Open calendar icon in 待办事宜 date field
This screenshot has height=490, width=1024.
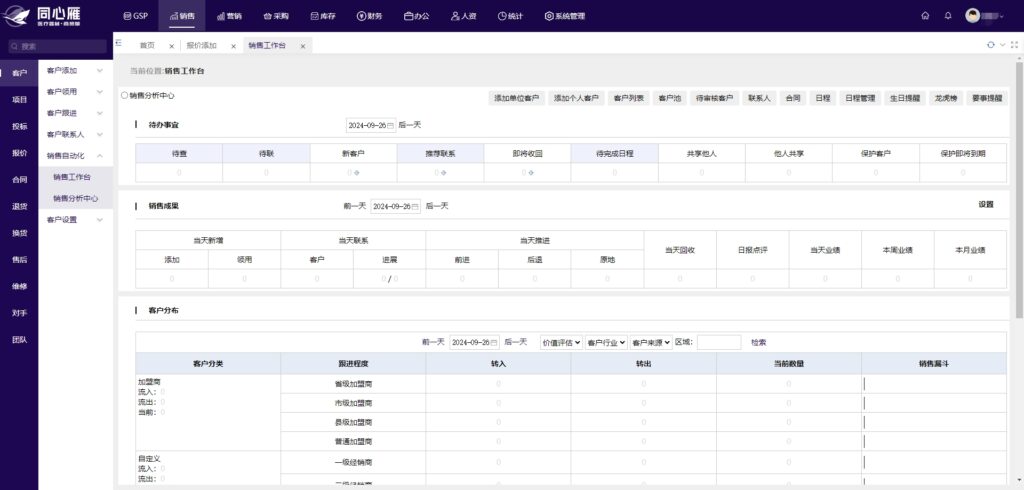(391, 125)
